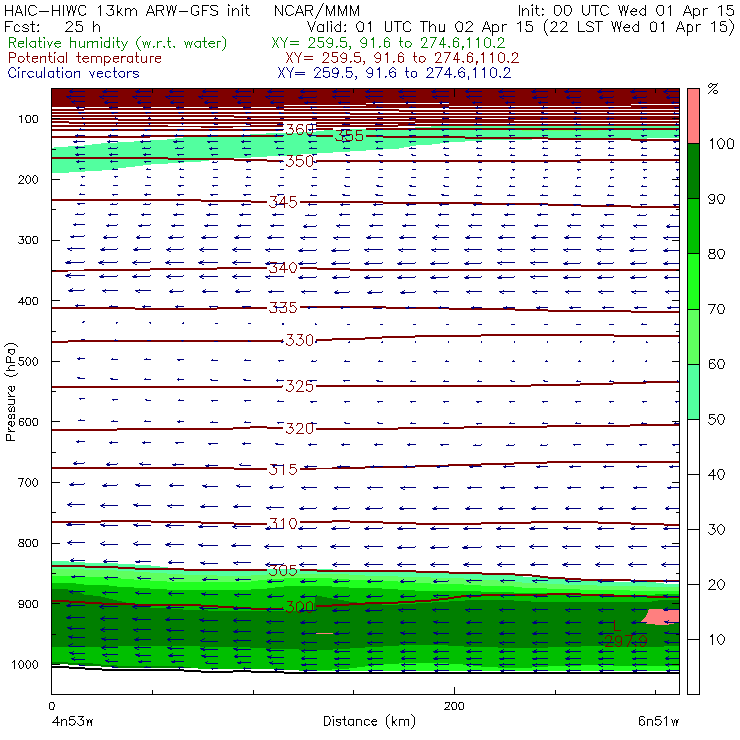Click the 325 isentrope contour label
The image size is (740, 740).
click(x=299, y=387)
